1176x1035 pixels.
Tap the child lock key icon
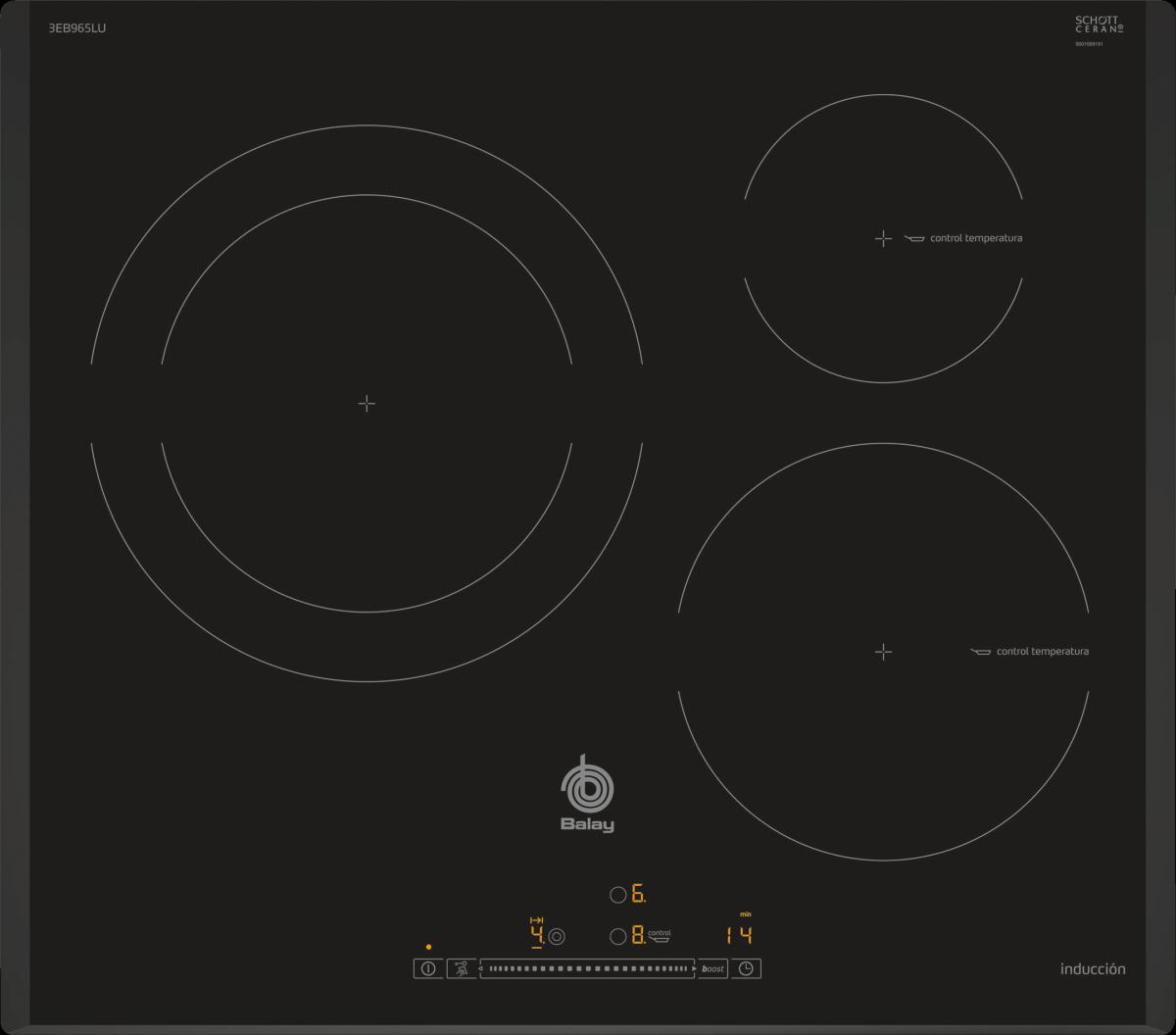pos(461,968)
